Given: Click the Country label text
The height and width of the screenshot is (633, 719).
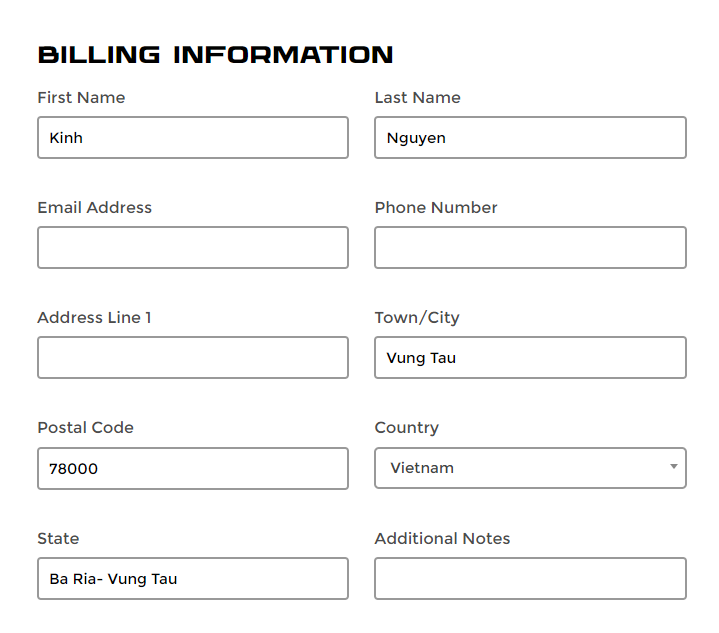Looking at the screenshot, I should coord(407,428).
